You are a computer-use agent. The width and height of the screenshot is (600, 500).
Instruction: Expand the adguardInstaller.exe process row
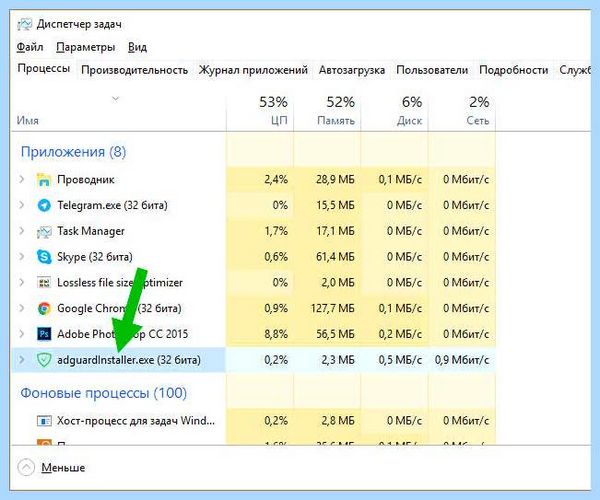point(22,360)
